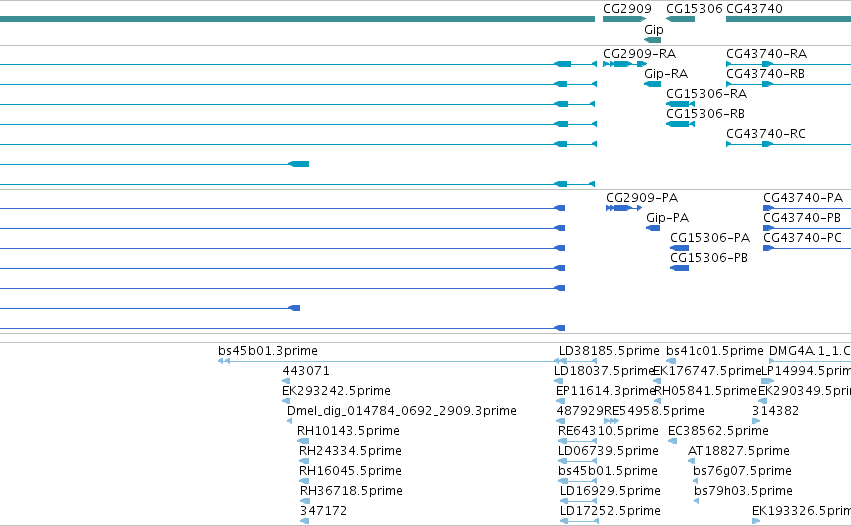Click the 314382 EST label
The height and width of the screenshot is (526, 851).
(776, 411)
